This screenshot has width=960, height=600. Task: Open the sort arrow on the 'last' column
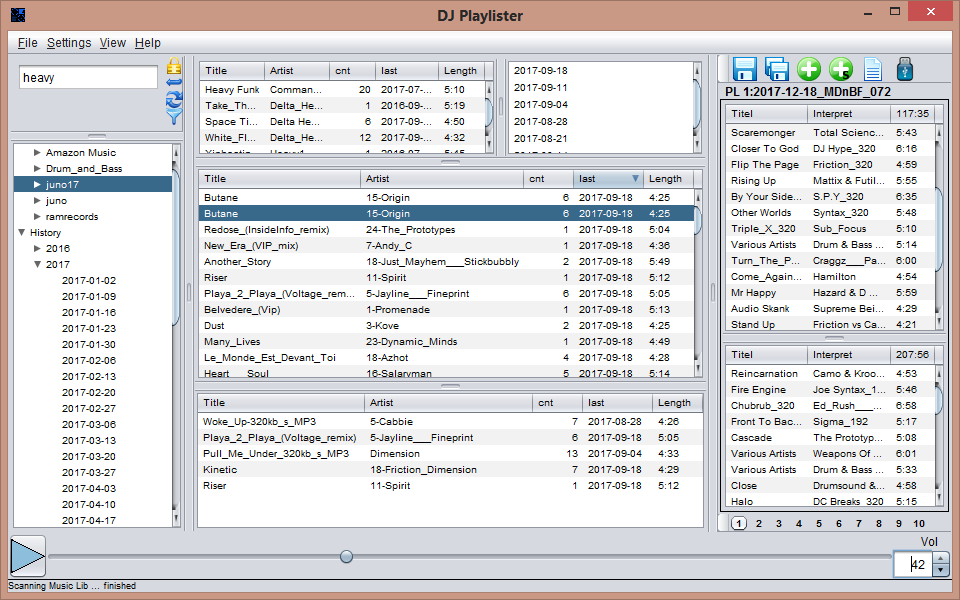[636, 179]
